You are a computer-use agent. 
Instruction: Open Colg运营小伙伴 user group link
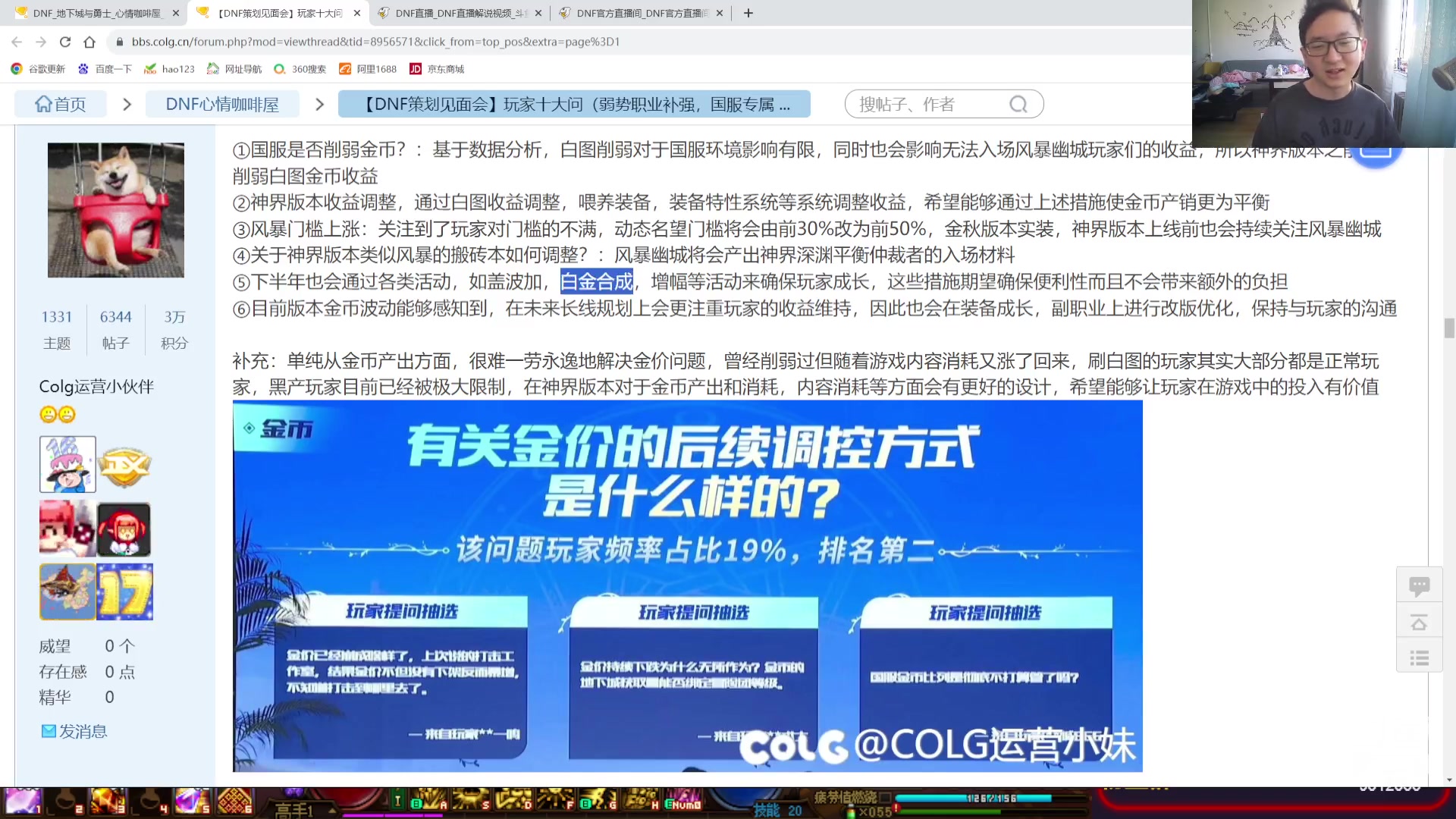tap(96, 387)
